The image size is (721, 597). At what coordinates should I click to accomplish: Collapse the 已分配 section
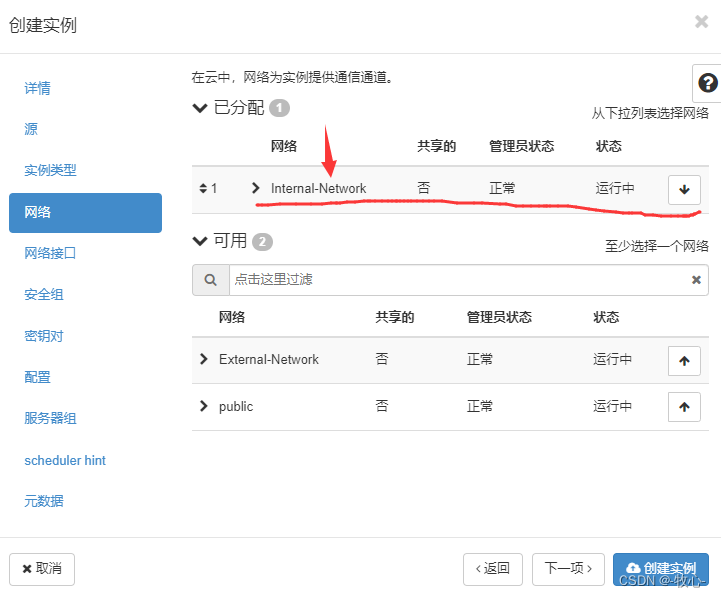click(200, 108)
